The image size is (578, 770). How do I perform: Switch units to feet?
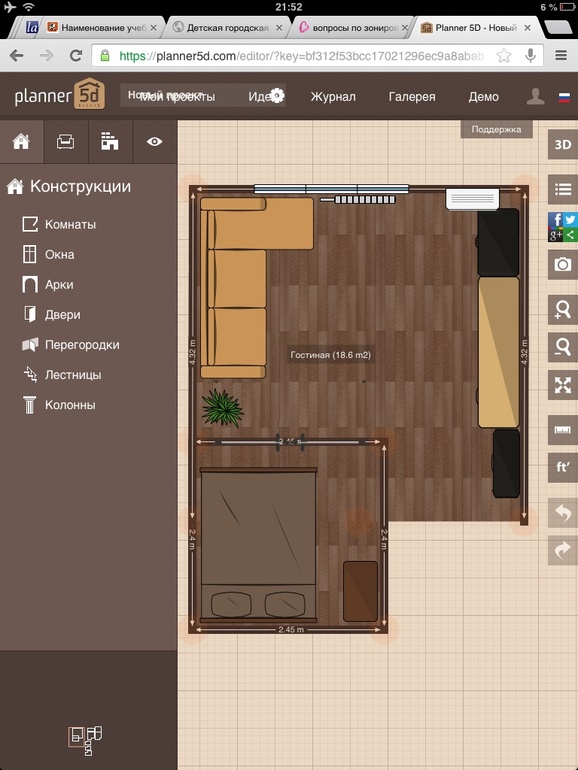(x=563, y=468)
